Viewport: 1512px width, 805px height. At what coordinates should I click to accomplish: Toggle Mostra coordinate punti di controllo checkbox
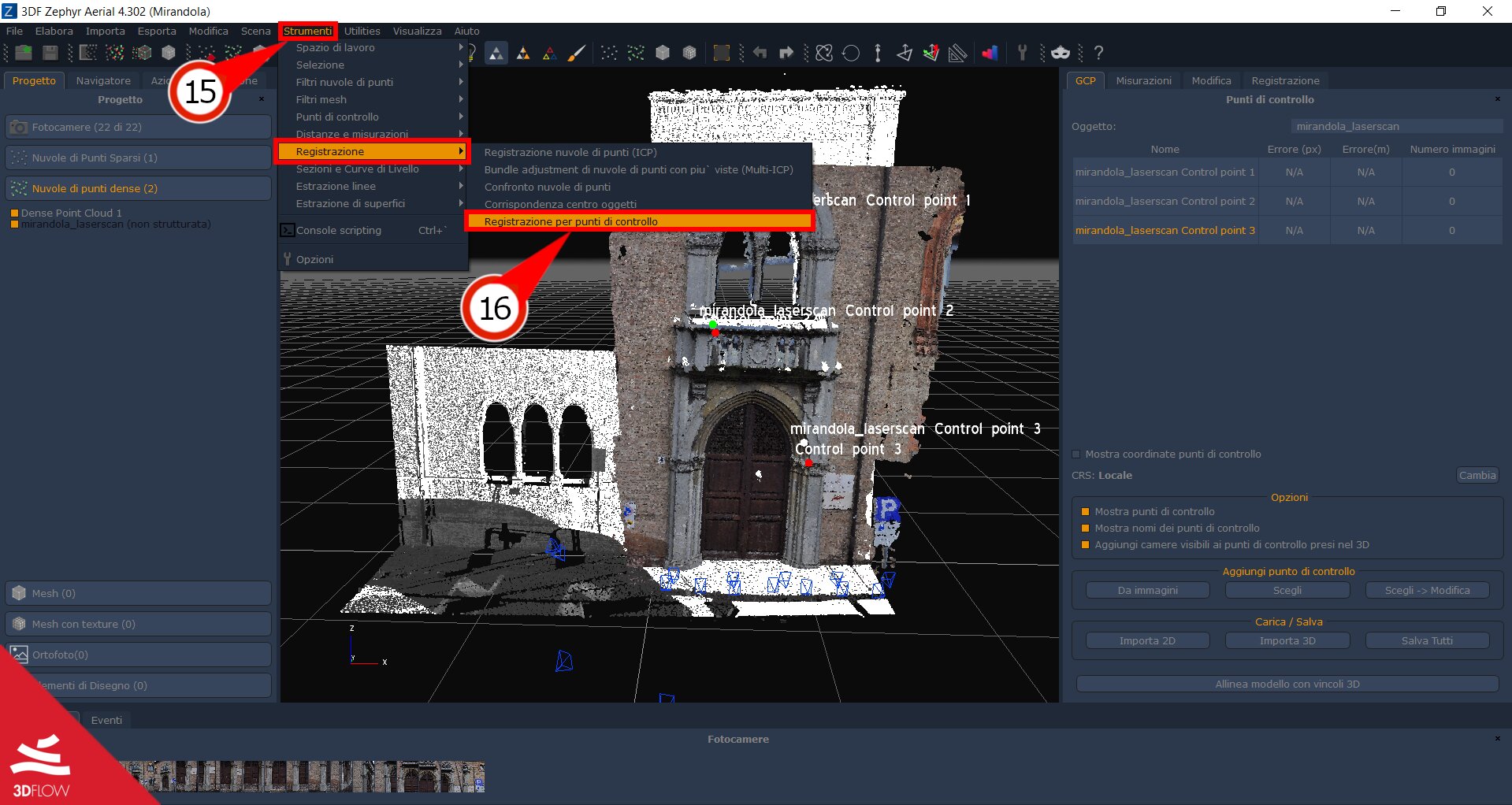(x=1076, y=454)
